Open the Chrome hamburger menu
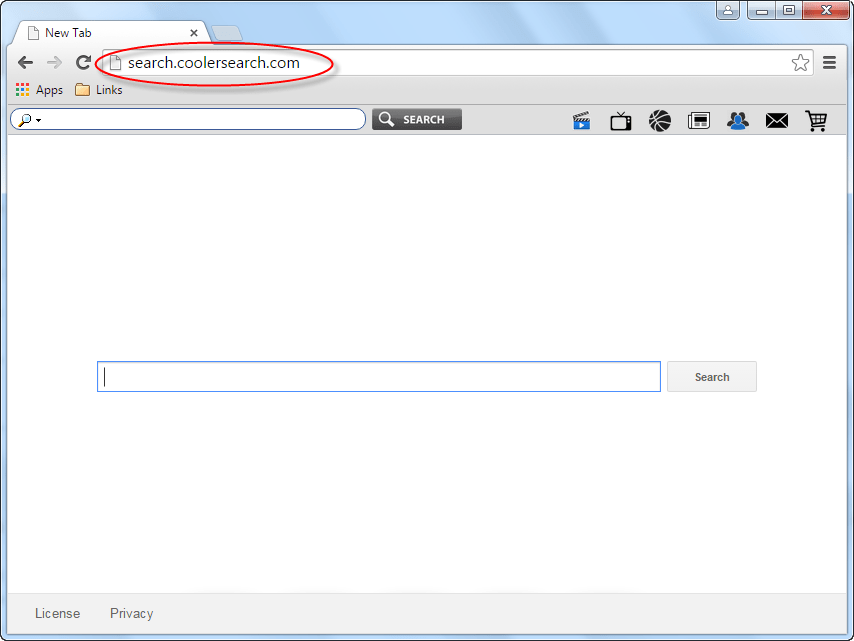 point(829,63)
